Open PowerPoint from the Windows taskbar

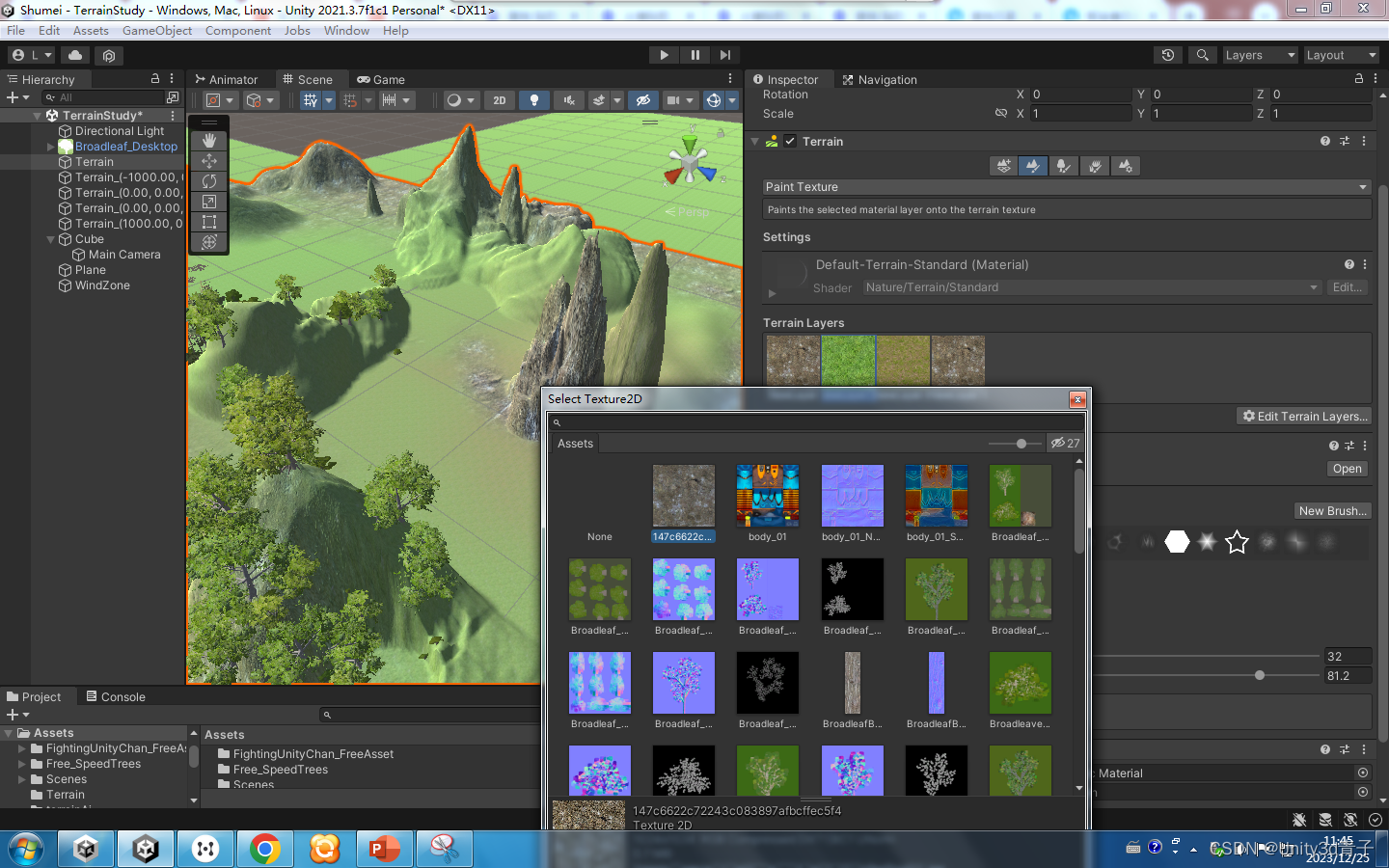pyautogui.click(x=385, y=849)
